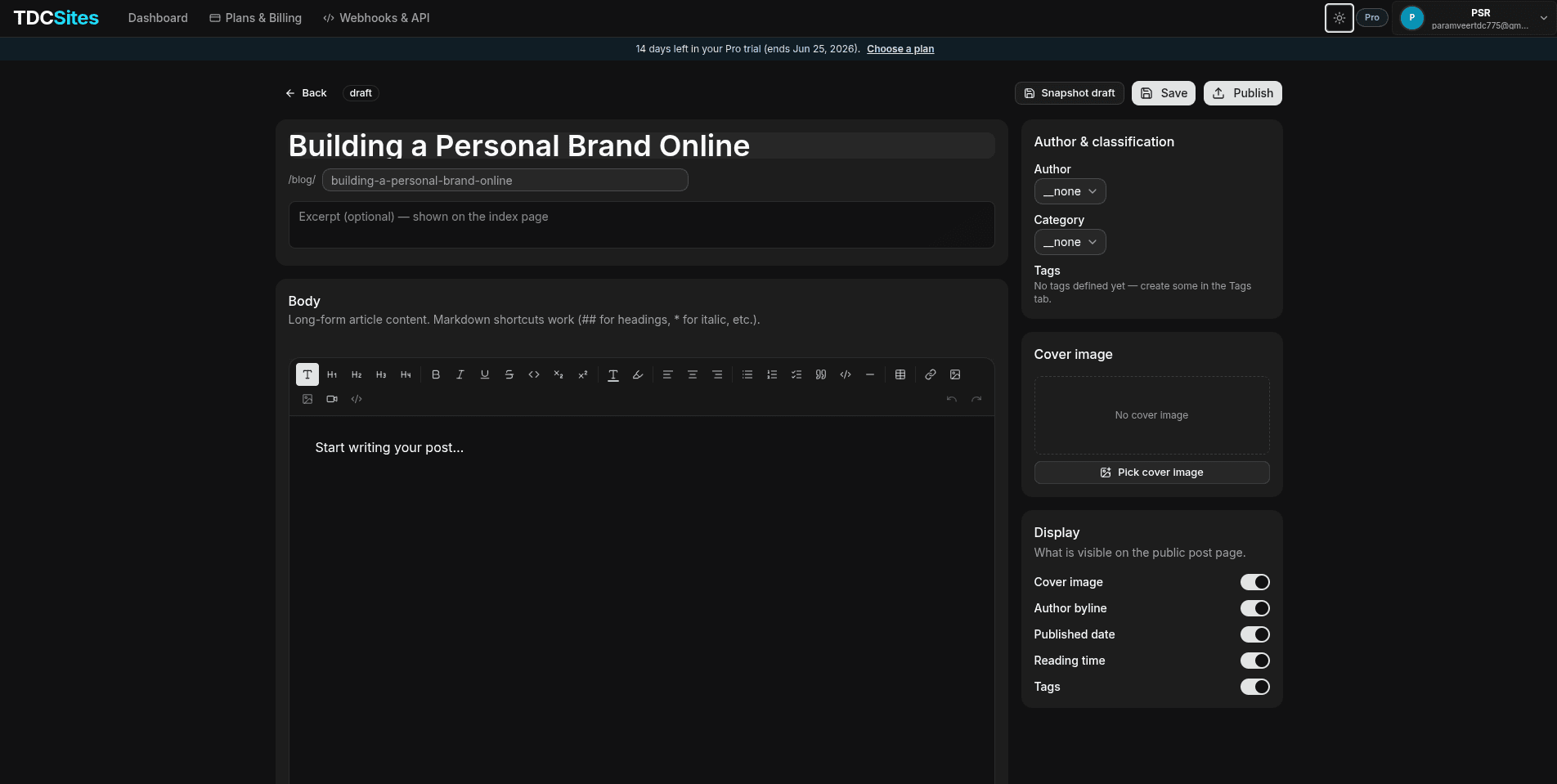
Task: Turn off Reading time toggle
Action: coord(1255,661)
